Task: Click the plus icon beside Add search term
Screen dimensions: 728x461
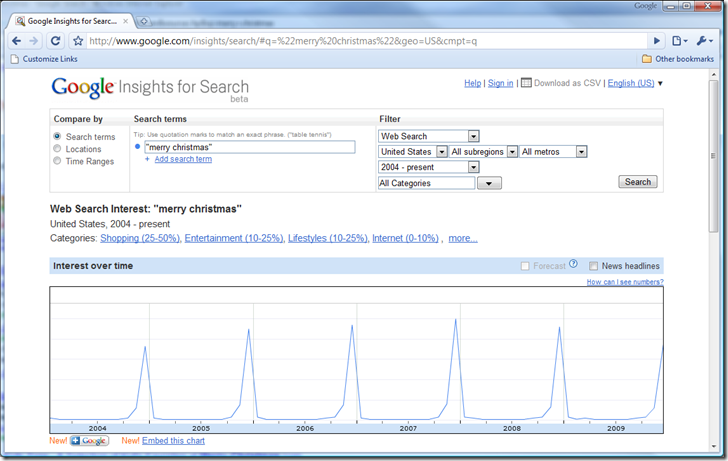Action: click(147, 159)
